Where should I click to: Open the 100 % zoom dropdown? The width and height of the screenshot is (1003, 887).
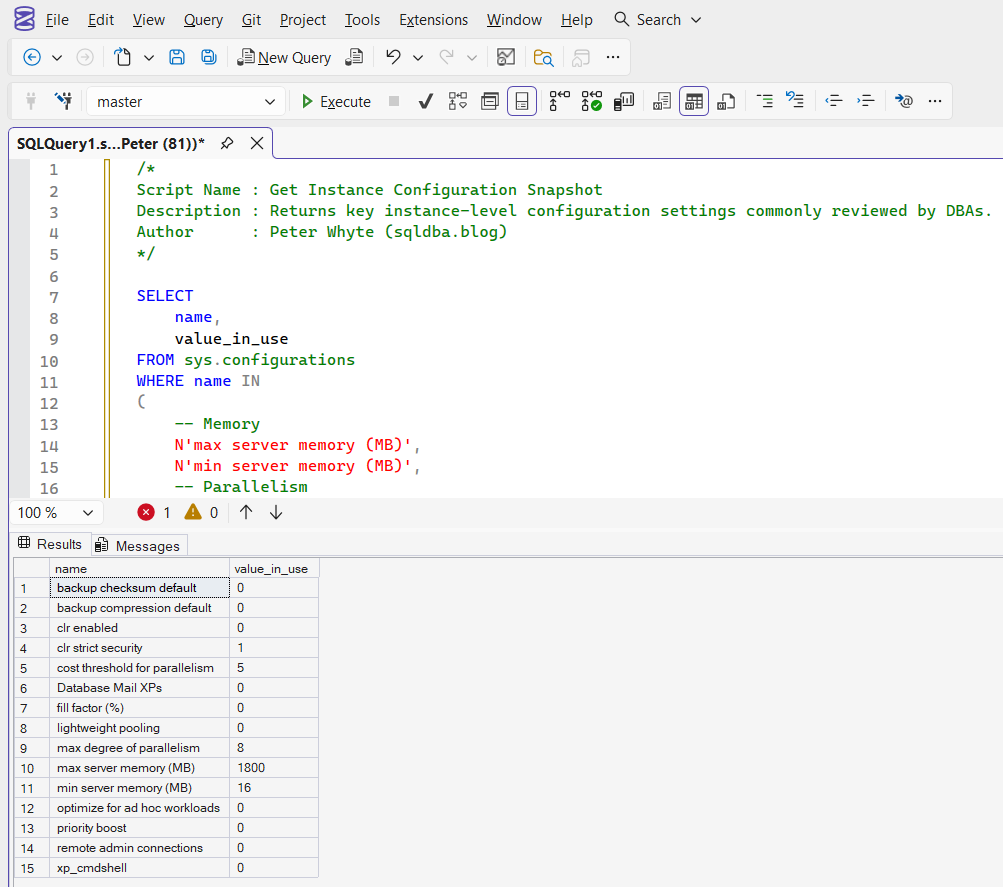(87, 512)
